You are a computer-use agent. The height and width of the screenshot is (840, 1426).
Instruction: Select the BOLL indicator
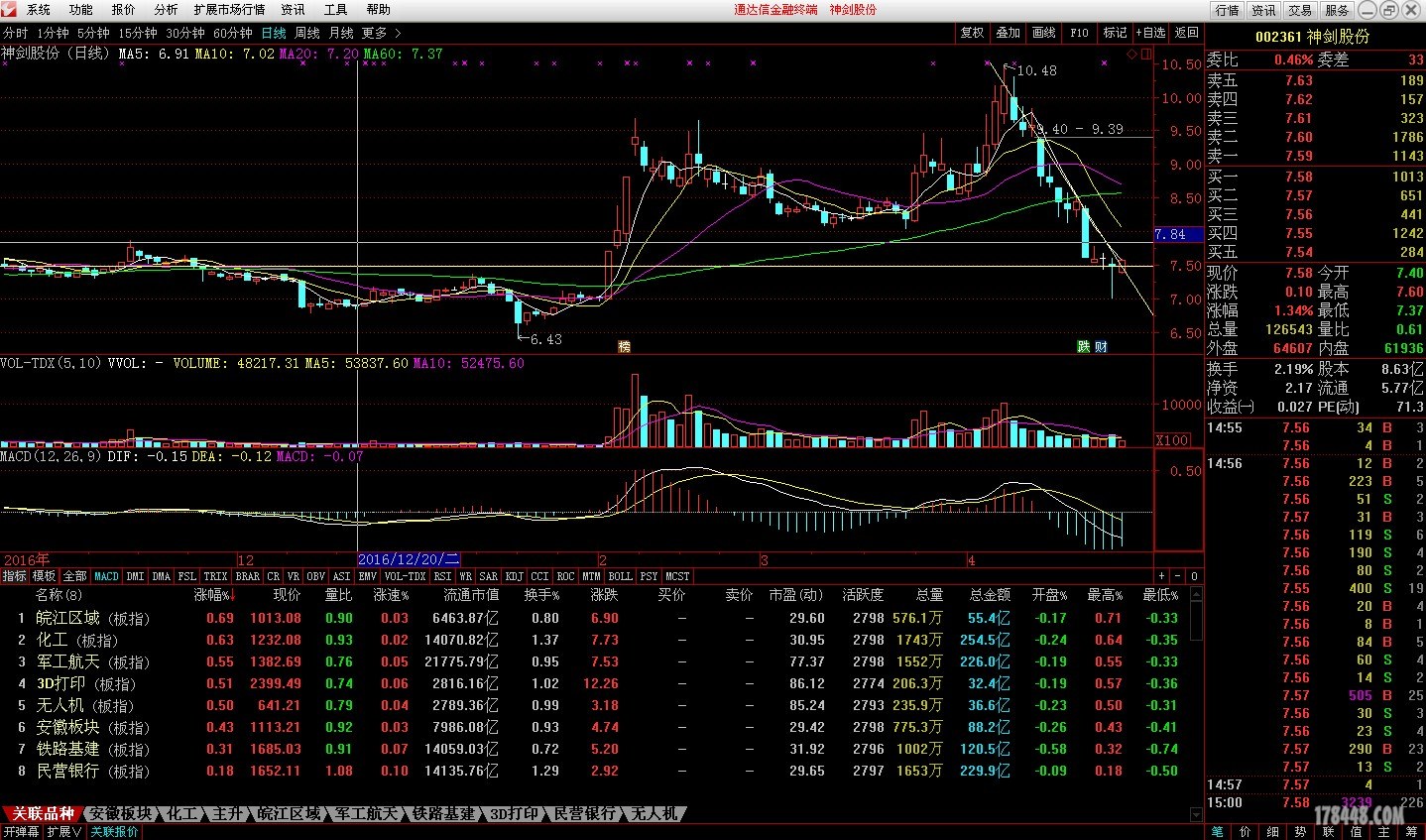620,575
